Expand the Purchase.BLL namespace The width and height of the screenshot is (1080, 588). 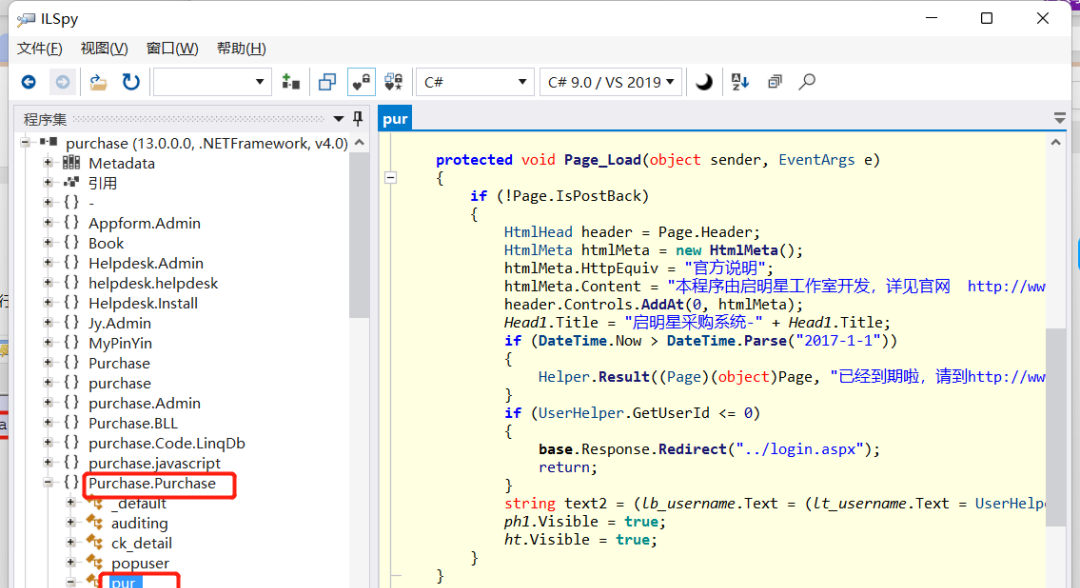coord(48,422)
